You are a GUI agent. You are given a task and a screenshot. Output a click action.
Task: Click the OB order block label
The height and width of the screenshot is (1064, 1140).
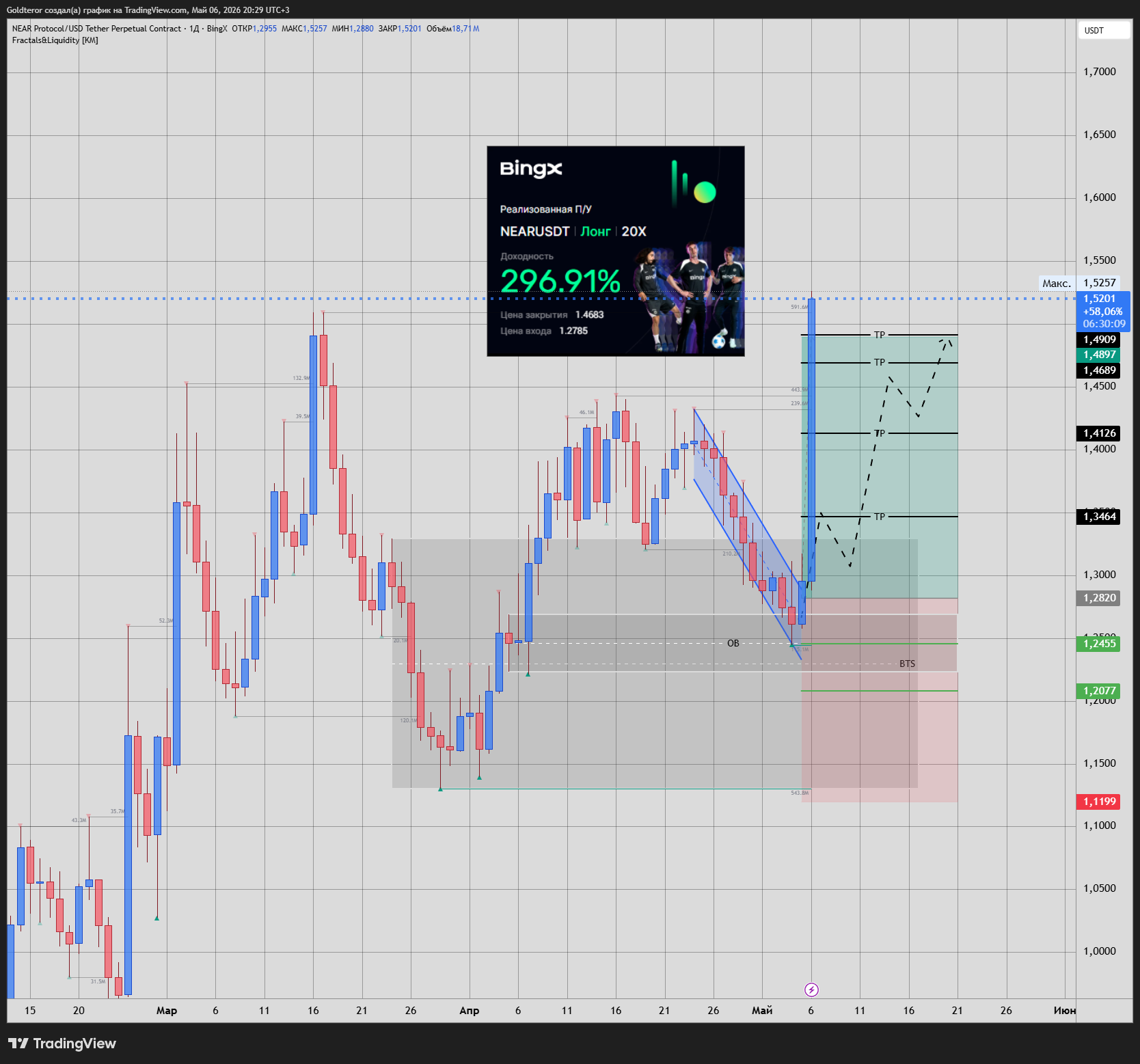click(x=733, y=643)
